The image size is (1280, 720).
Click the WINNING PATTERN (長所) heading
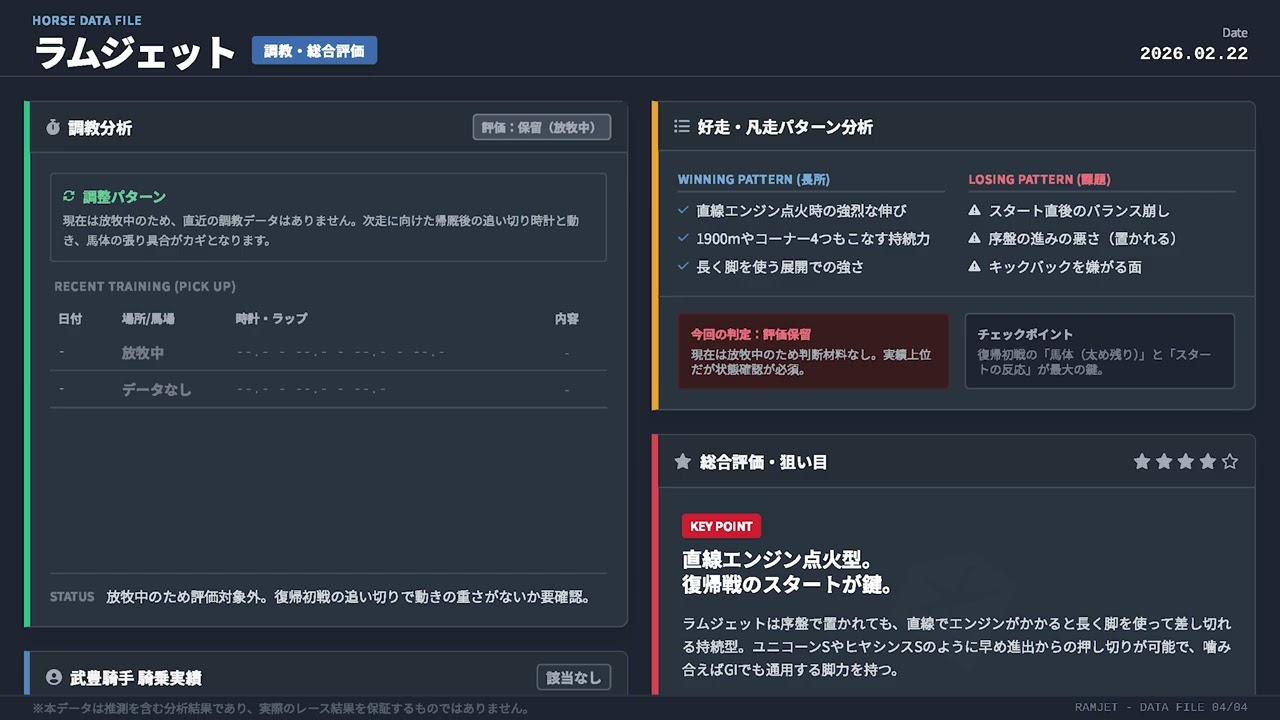[x=754, y=180]
